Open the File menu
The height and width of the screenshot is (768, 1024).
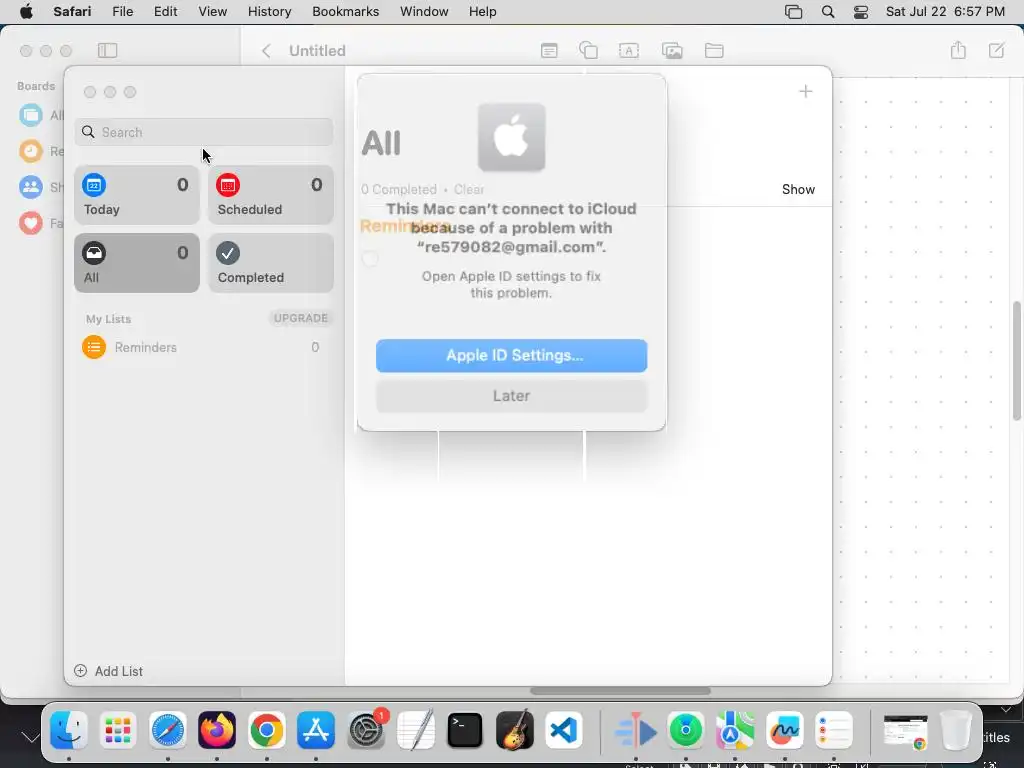(x=123, y=11)
